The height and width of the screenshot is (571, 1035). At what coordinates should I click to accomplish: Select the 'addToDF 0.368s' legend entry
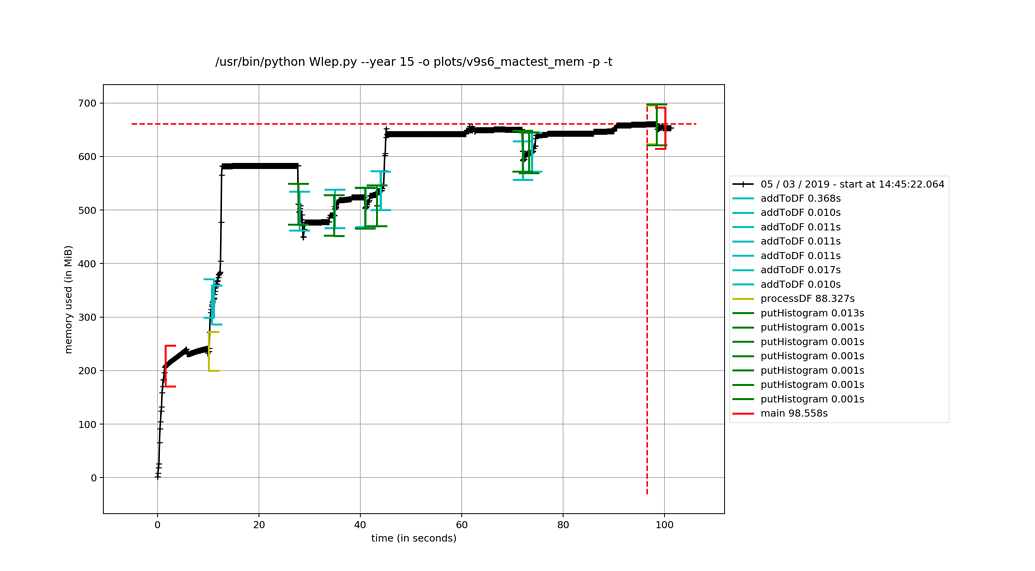click(800, 199)
